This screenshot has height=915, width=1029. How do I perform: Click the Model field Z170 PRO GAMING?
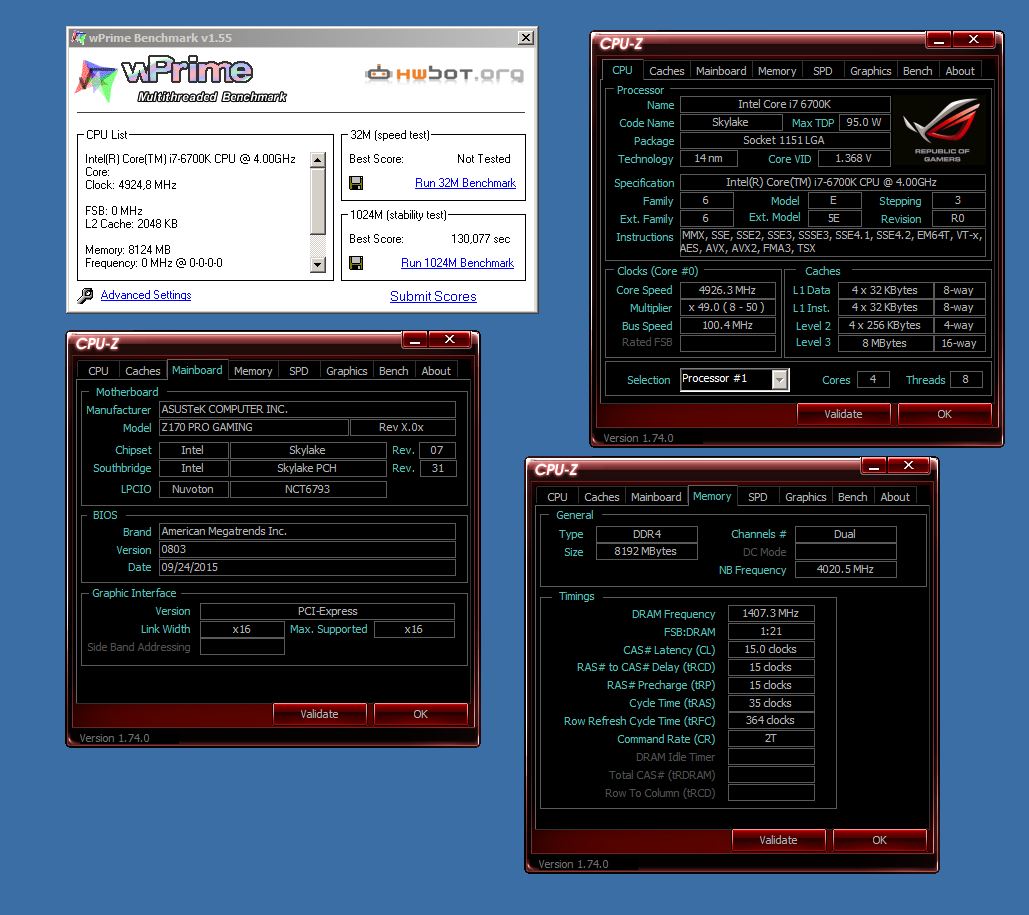coord(253,427)
